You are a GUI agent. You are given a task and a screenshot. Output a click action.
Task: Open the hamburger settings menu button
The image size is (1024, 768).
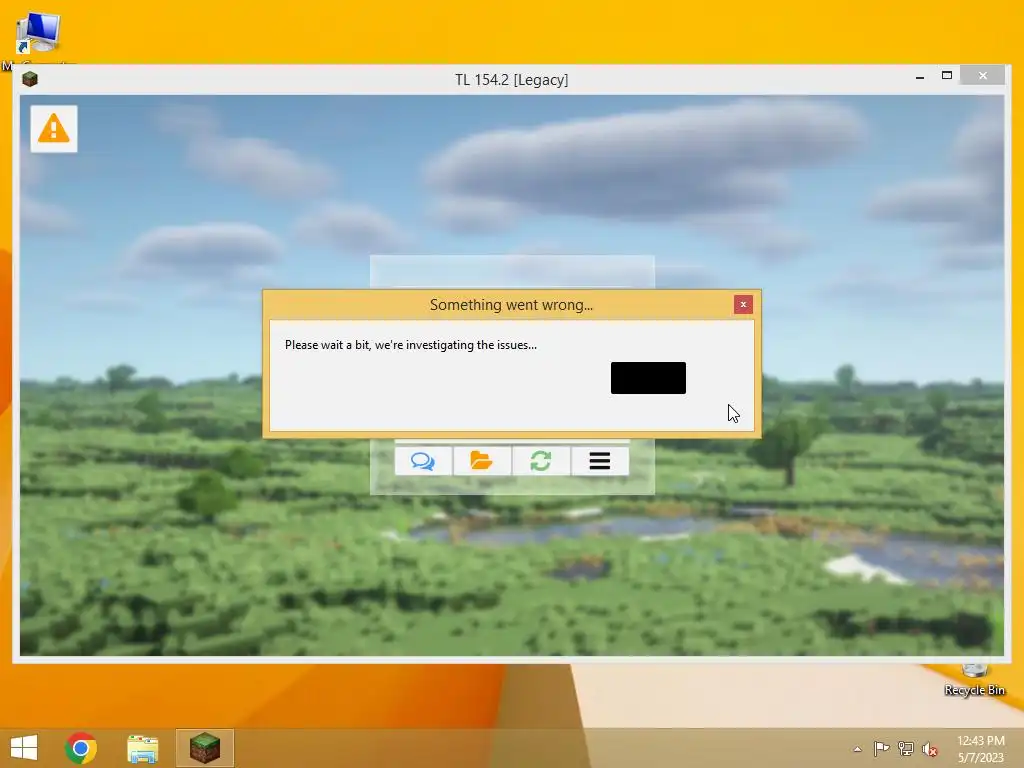(600, 461)
